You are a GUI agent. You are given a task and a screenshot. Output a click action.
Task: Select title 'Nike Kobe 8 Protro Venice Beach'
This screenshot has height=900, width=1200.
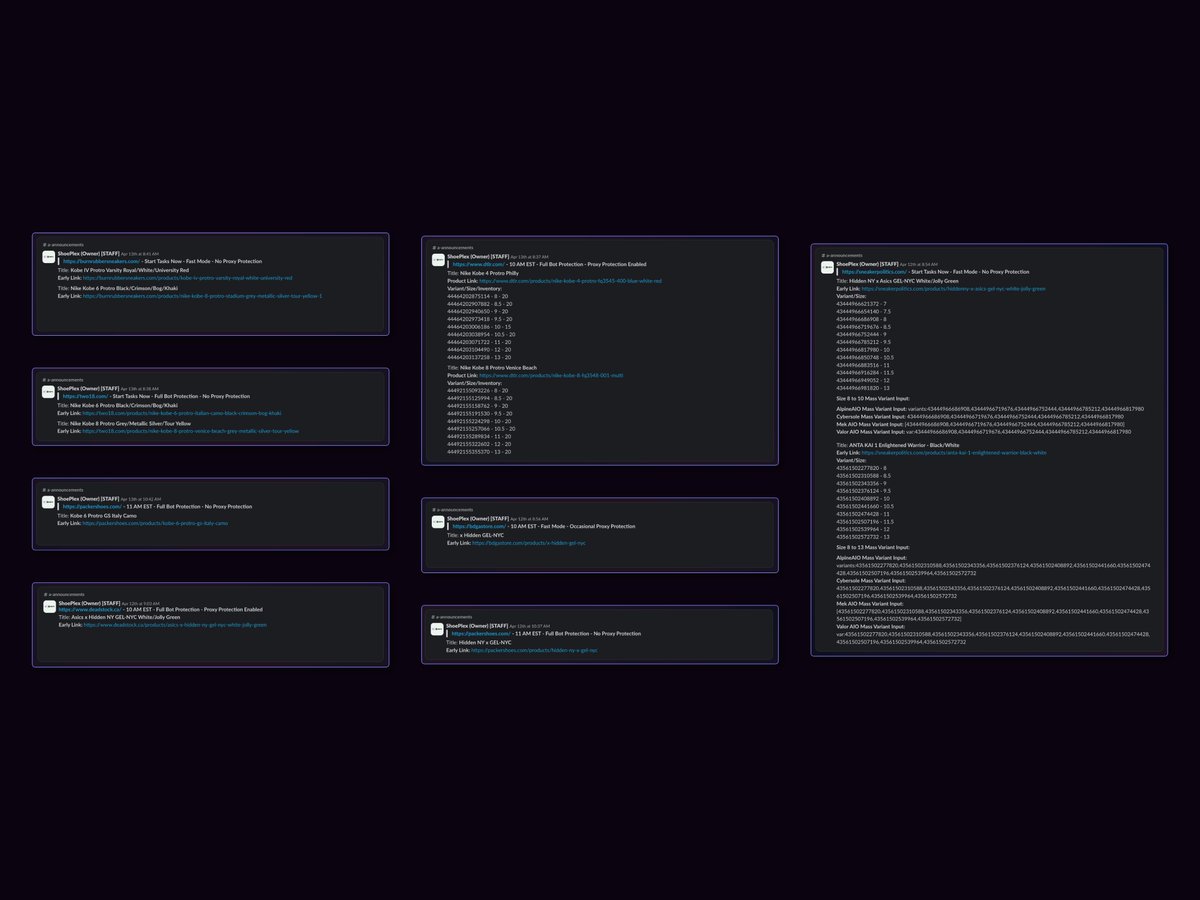(x=498, y=368)
